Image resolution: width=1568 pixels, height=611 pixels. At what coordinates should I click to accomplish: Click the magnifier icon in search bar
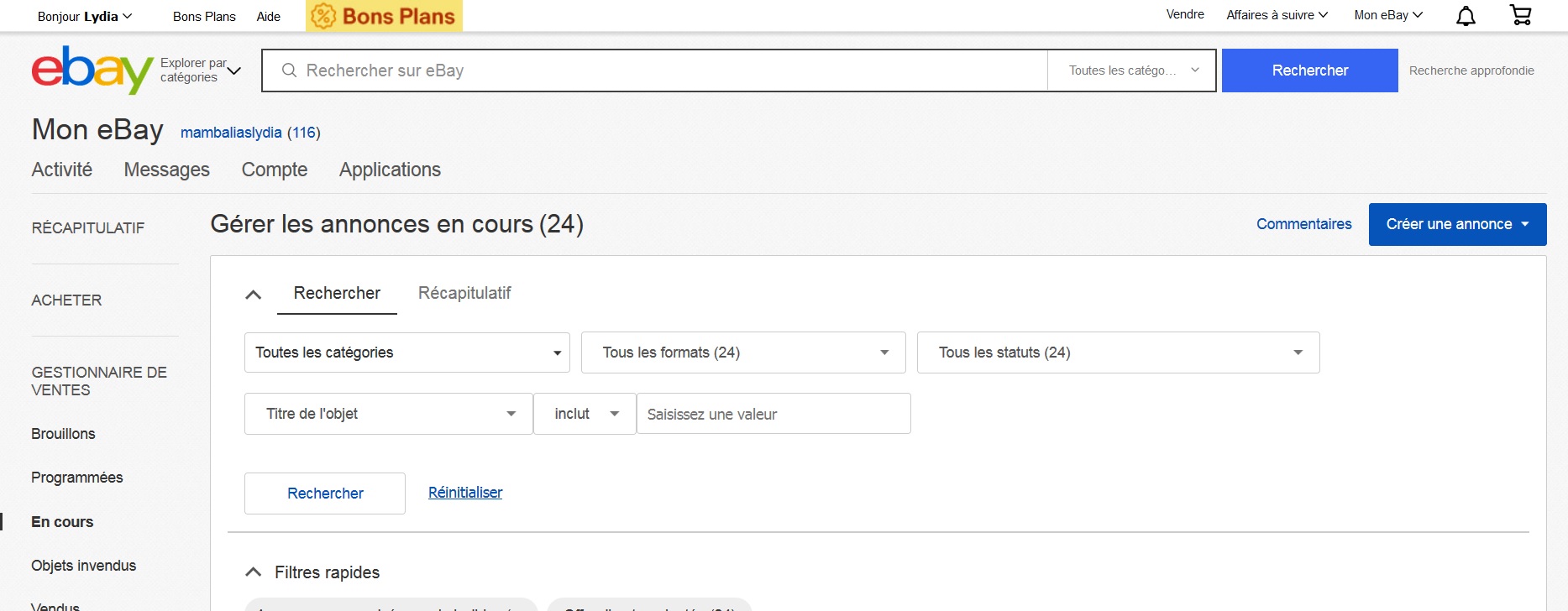coord(289,70)
